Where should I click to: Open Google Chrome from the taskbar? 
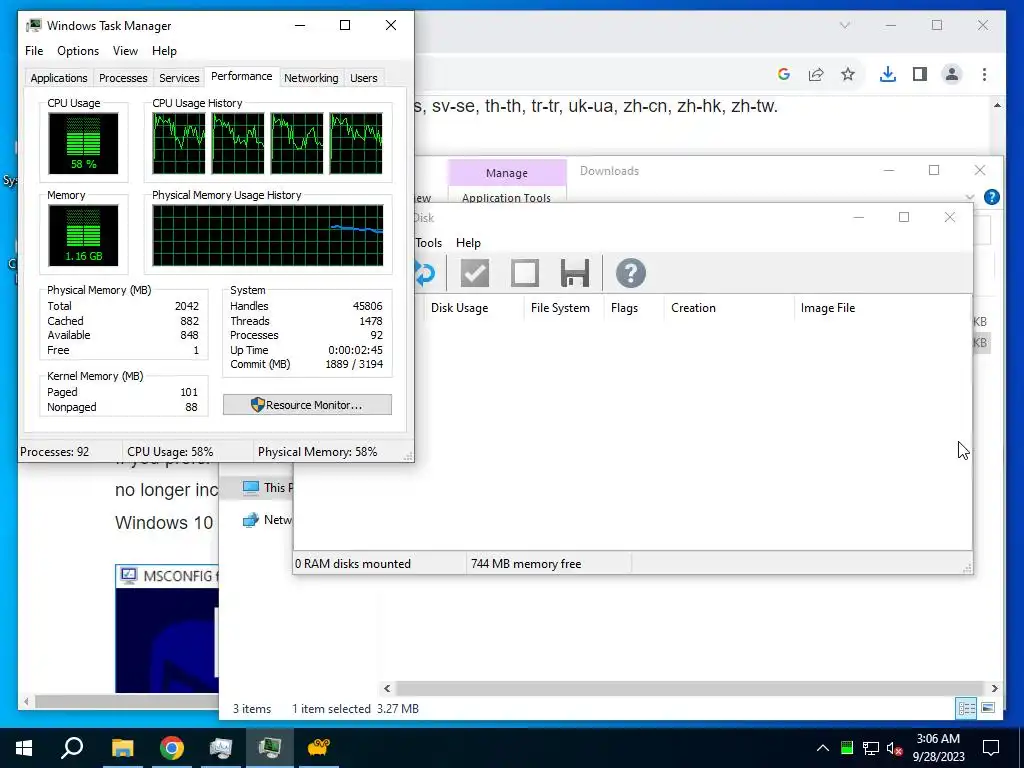[172, 748]
